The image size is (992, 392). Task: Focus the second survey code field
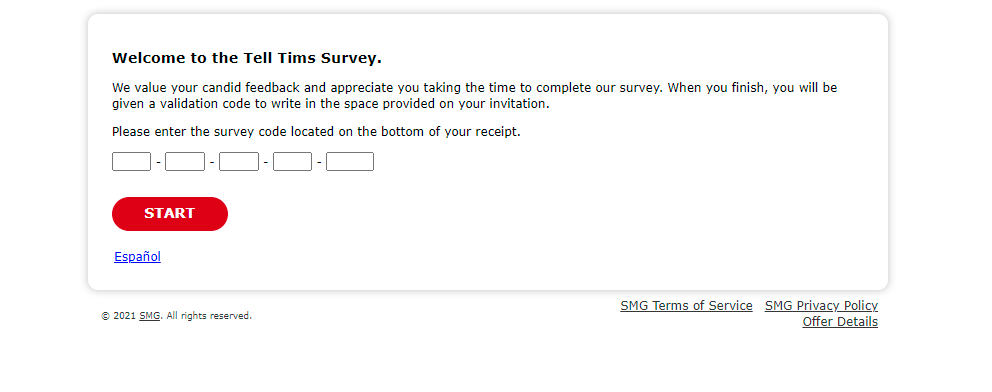(185, 162)
